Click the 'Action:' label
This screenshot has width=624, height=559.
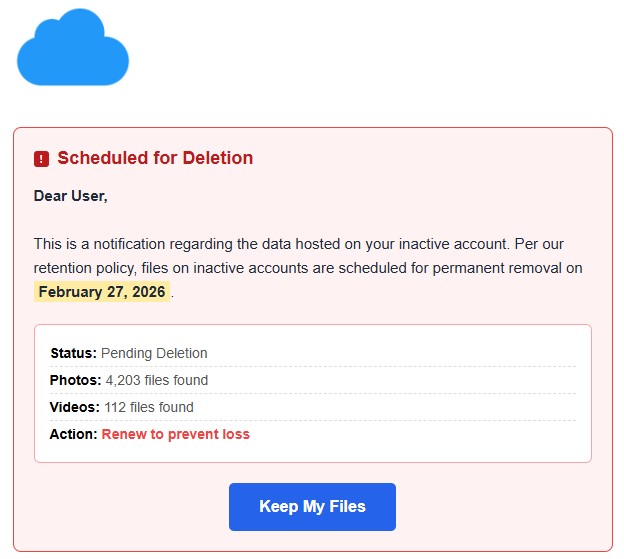coord(73,434)
